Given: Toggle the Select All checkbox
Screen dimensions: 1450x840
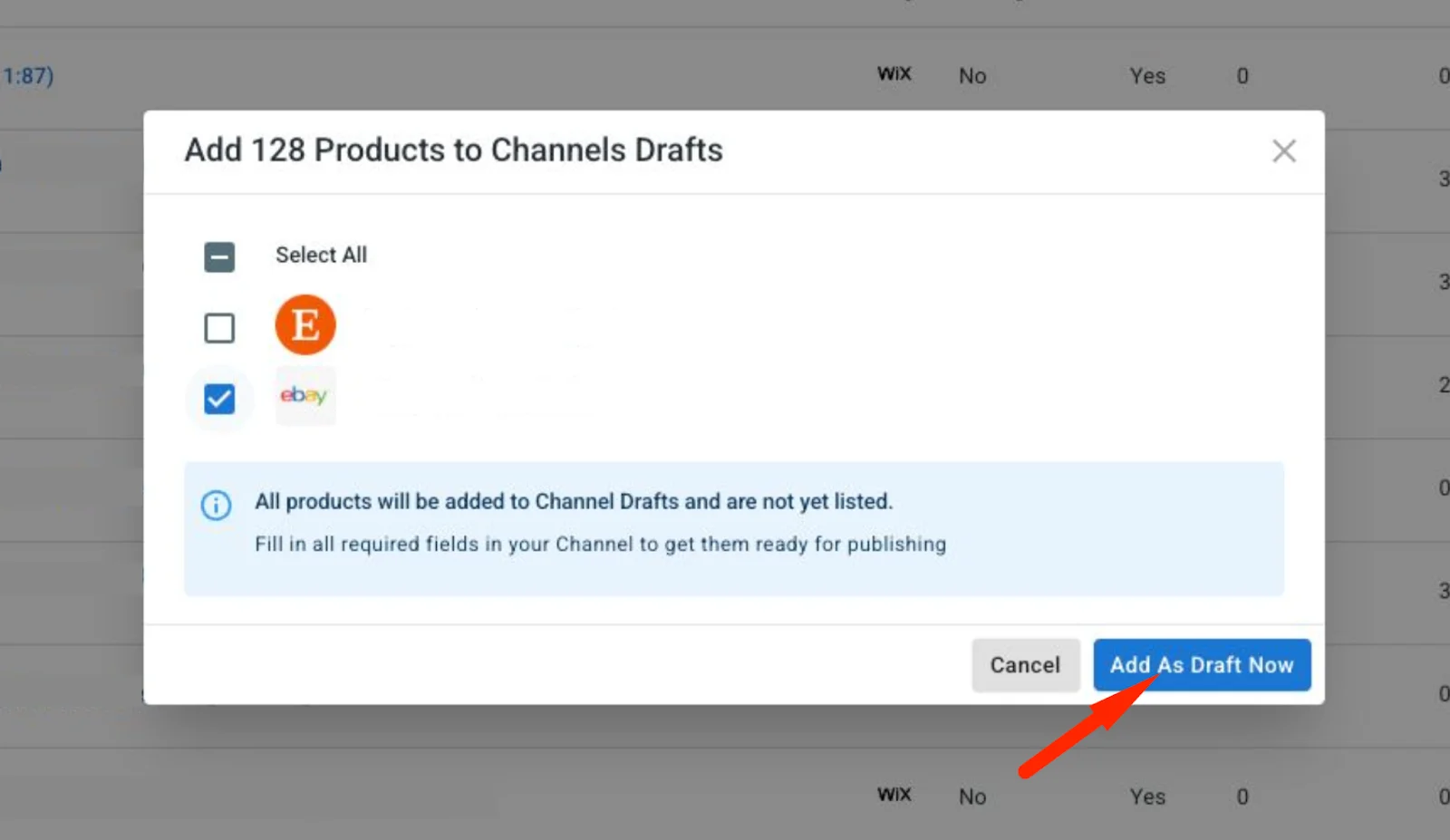Looking at the screenshot, I should click(218, 256).
